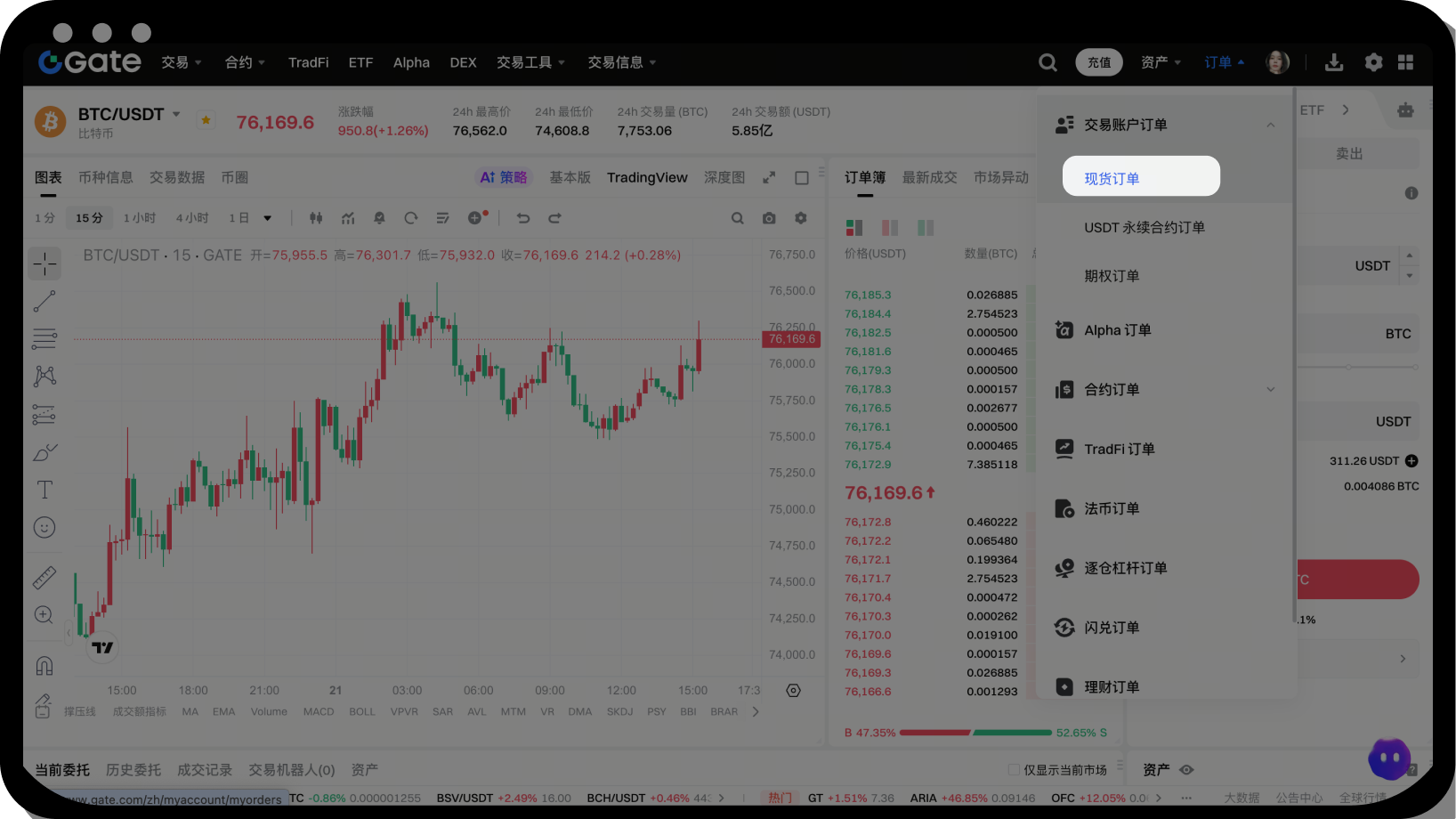Take a chart snapshot with camera icon

pos(769,218)
